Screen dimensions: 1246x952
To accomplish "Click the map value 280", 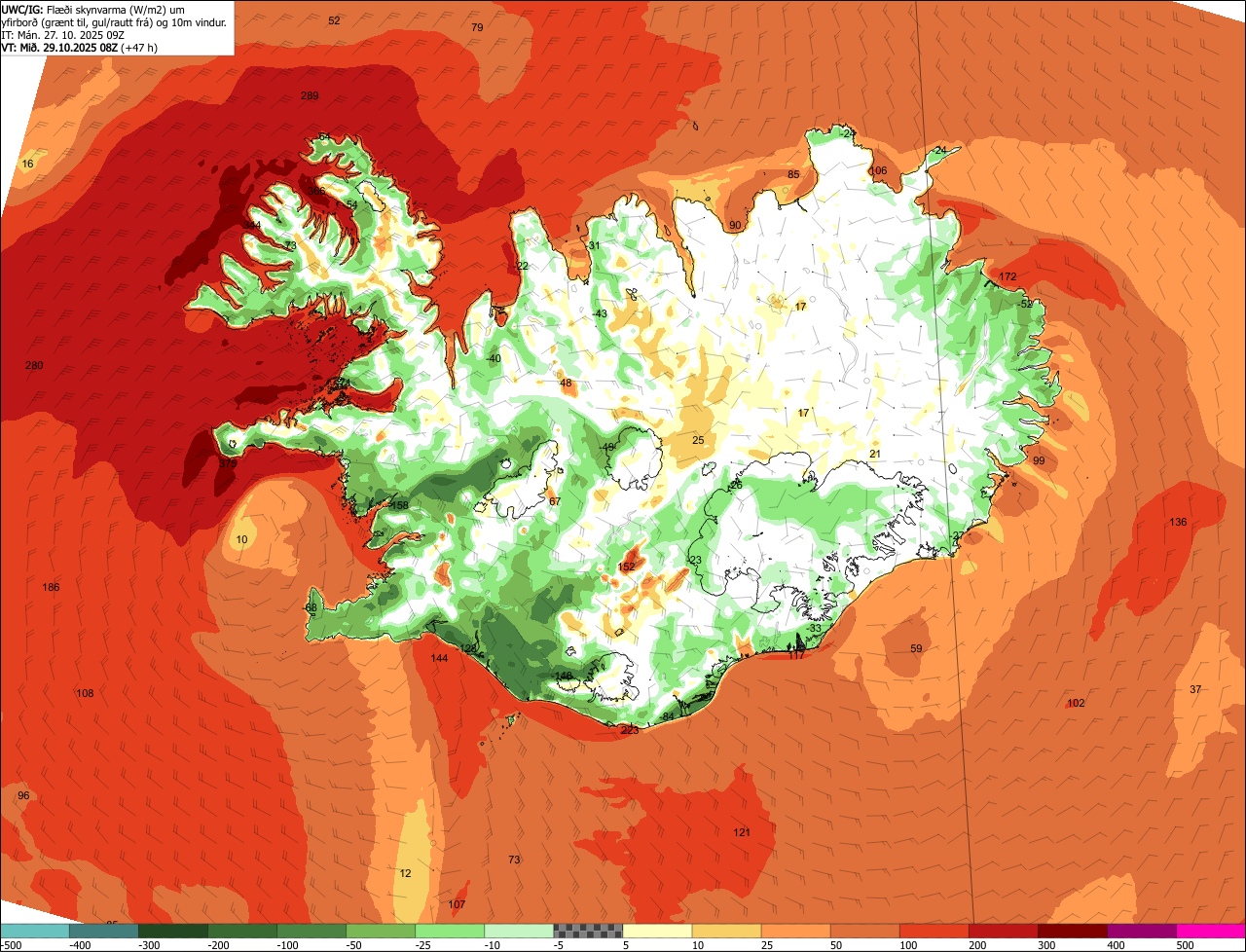I will pyautogui.click(x=34, y=365).
